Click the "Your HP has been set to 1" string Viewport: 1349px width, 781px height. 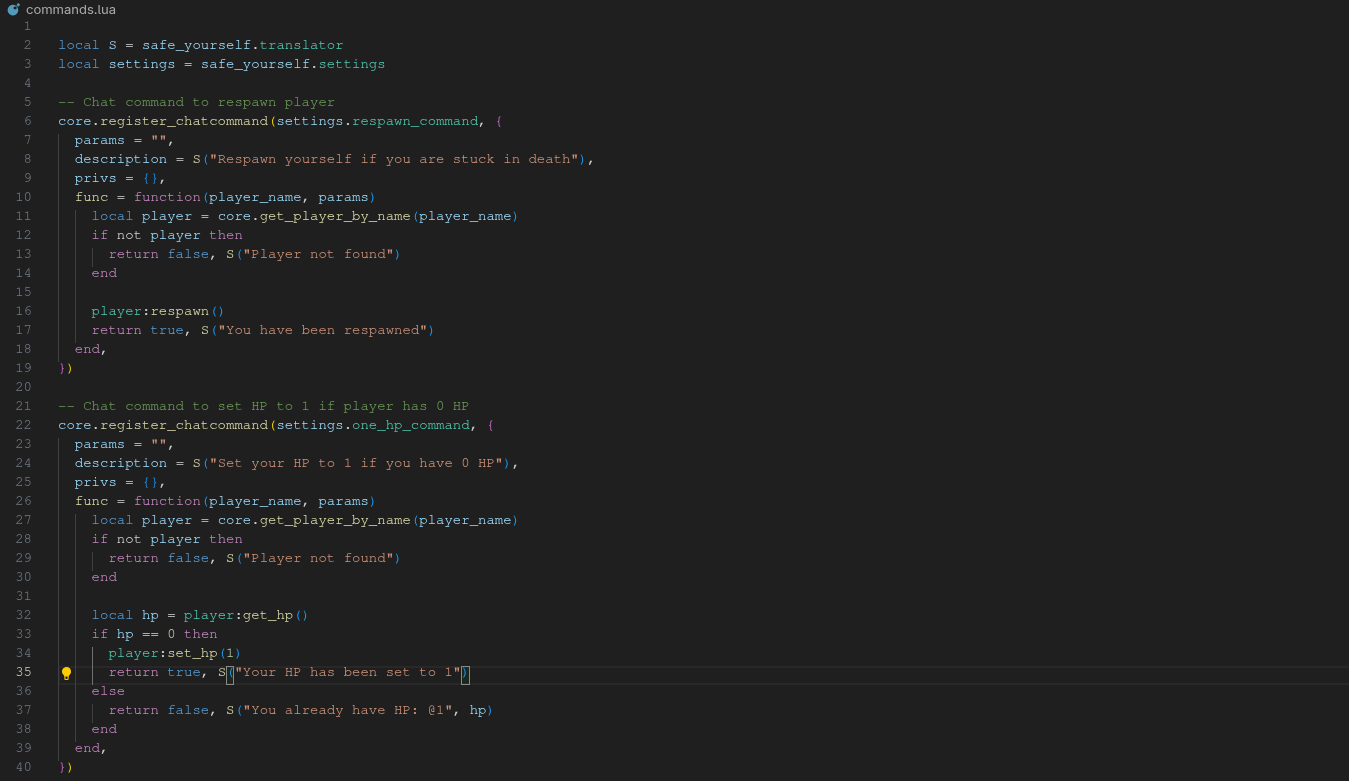tap(347, 672)
